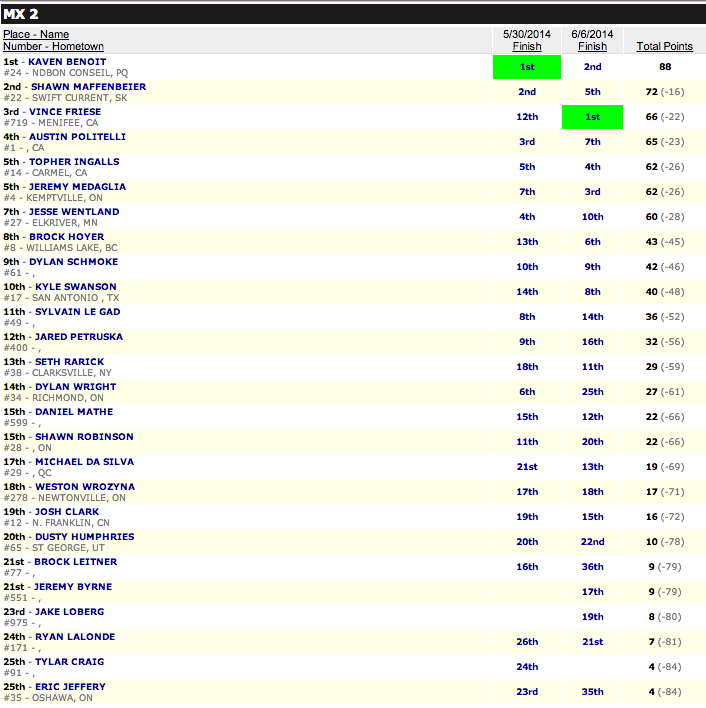The width and height of the screenshot is (706, 708).
Task: Open Austin Politelli's rider page
Action: point(77,137)
